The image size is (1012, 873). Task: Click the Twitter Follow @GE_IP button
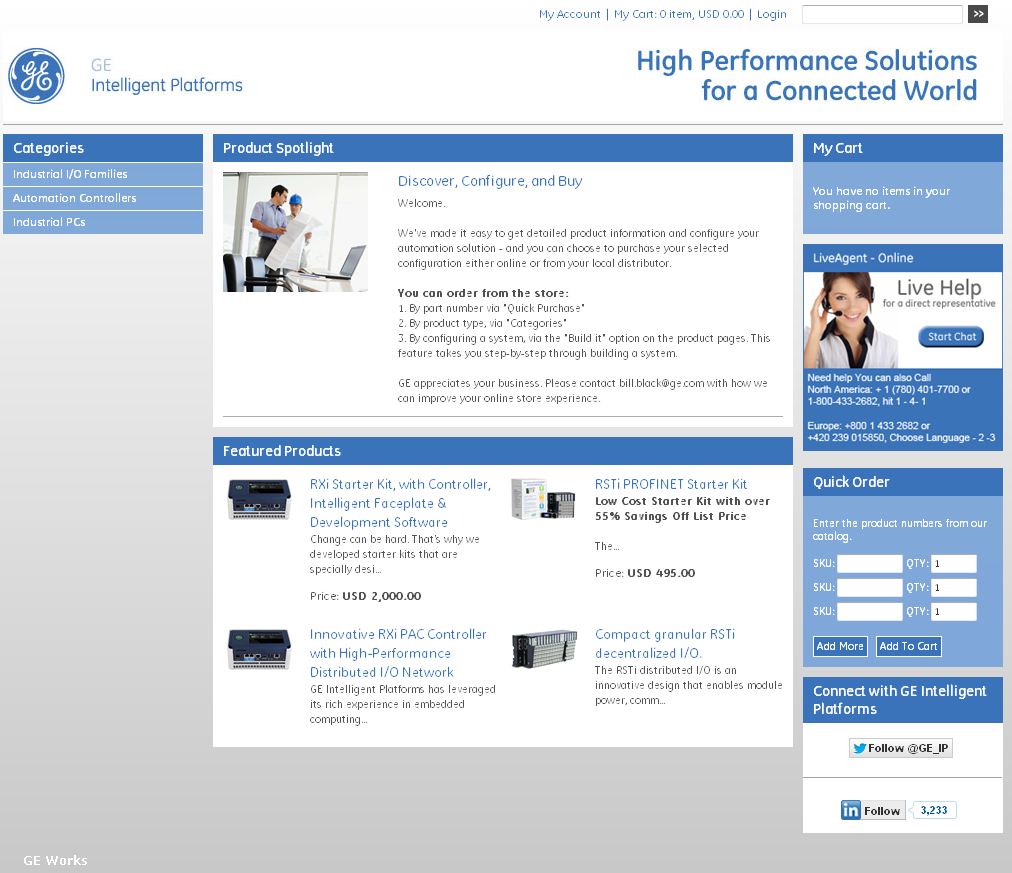tap(900, 748)
